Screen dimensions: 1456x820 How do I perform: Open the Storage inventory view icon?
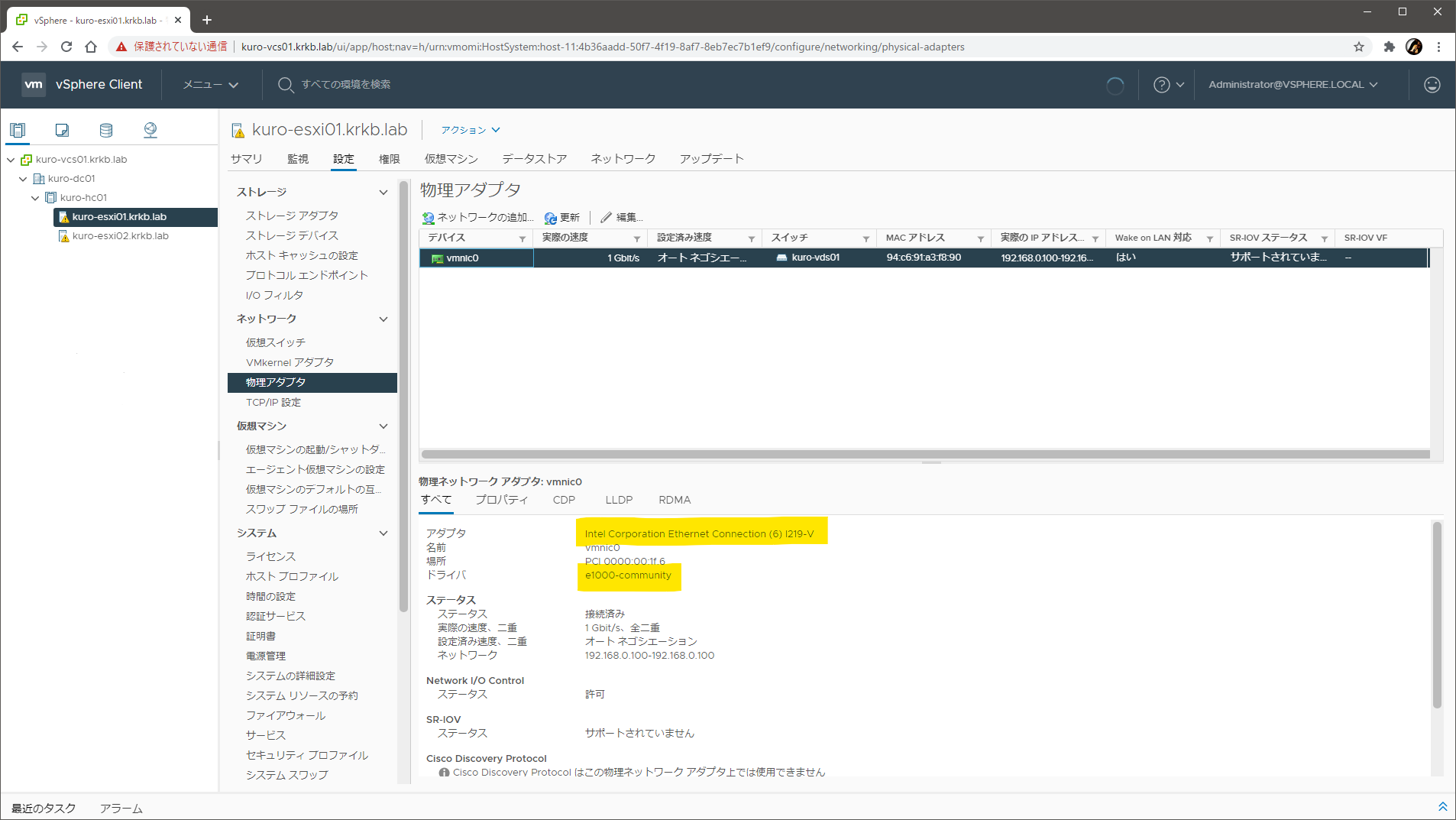pyautogui.click(x=106, y=130)
